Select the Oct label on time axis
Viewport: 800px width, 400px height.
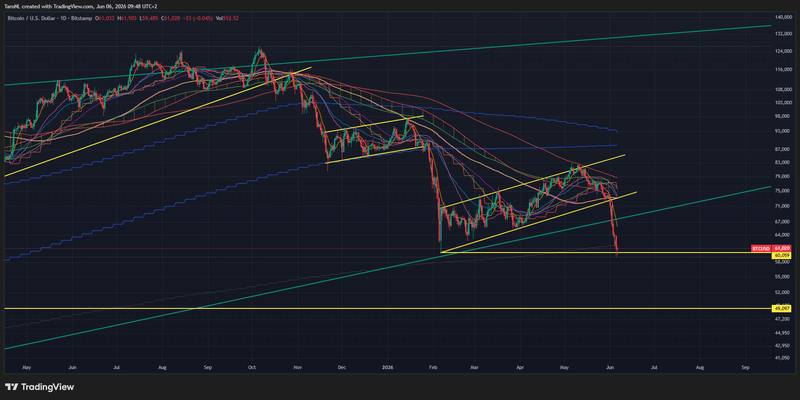point(253,366)
